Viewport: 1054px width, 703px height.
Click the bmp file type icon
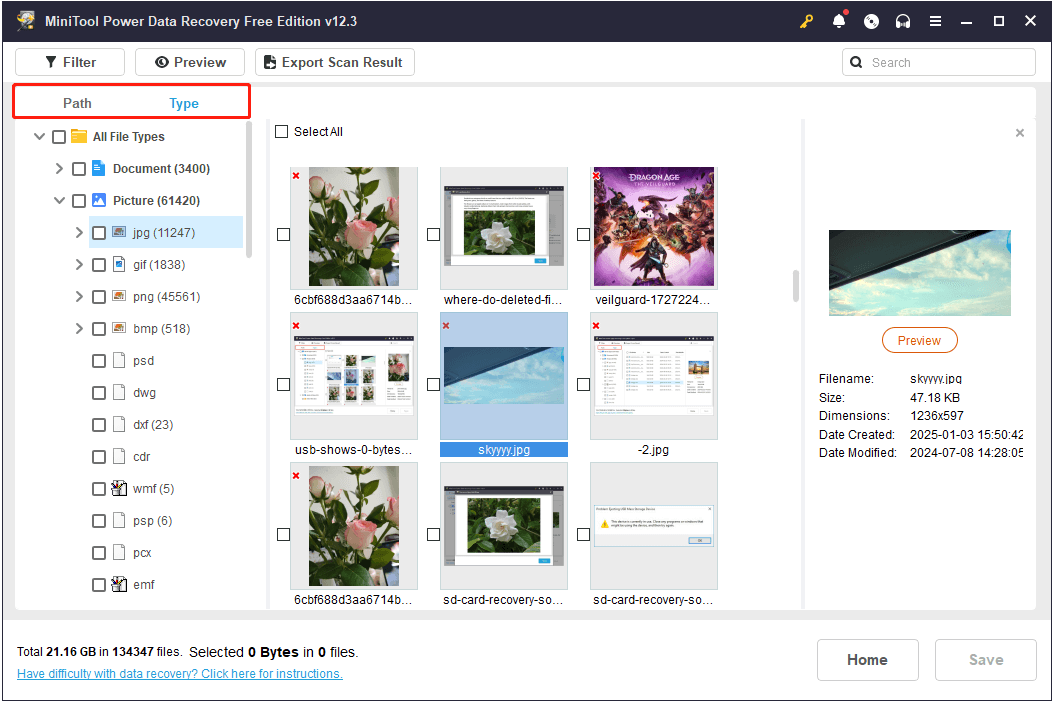(x=119, y=328)
